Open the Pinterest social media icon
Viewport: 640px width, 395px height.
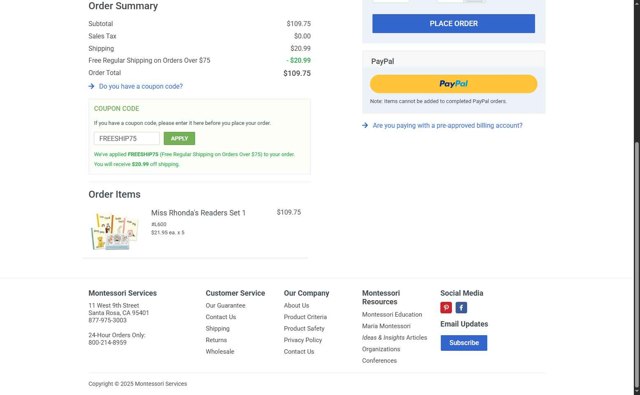click(446, 307)
